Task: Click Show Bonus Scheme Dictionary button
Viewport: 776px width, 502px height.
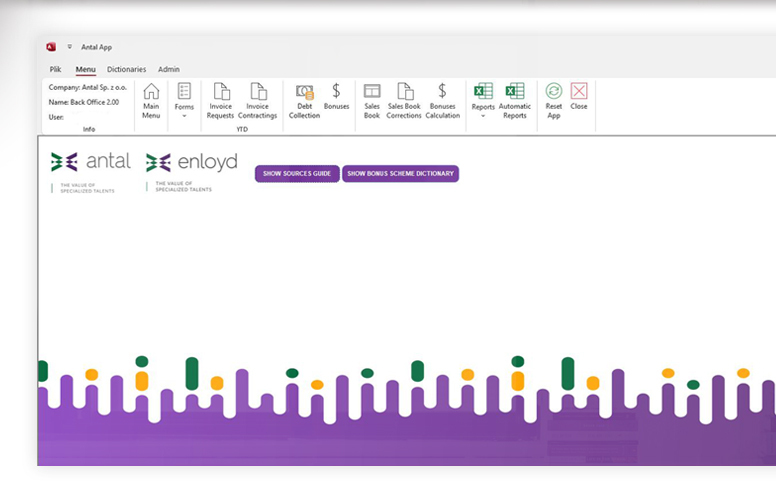Action: tap(400, 174)
